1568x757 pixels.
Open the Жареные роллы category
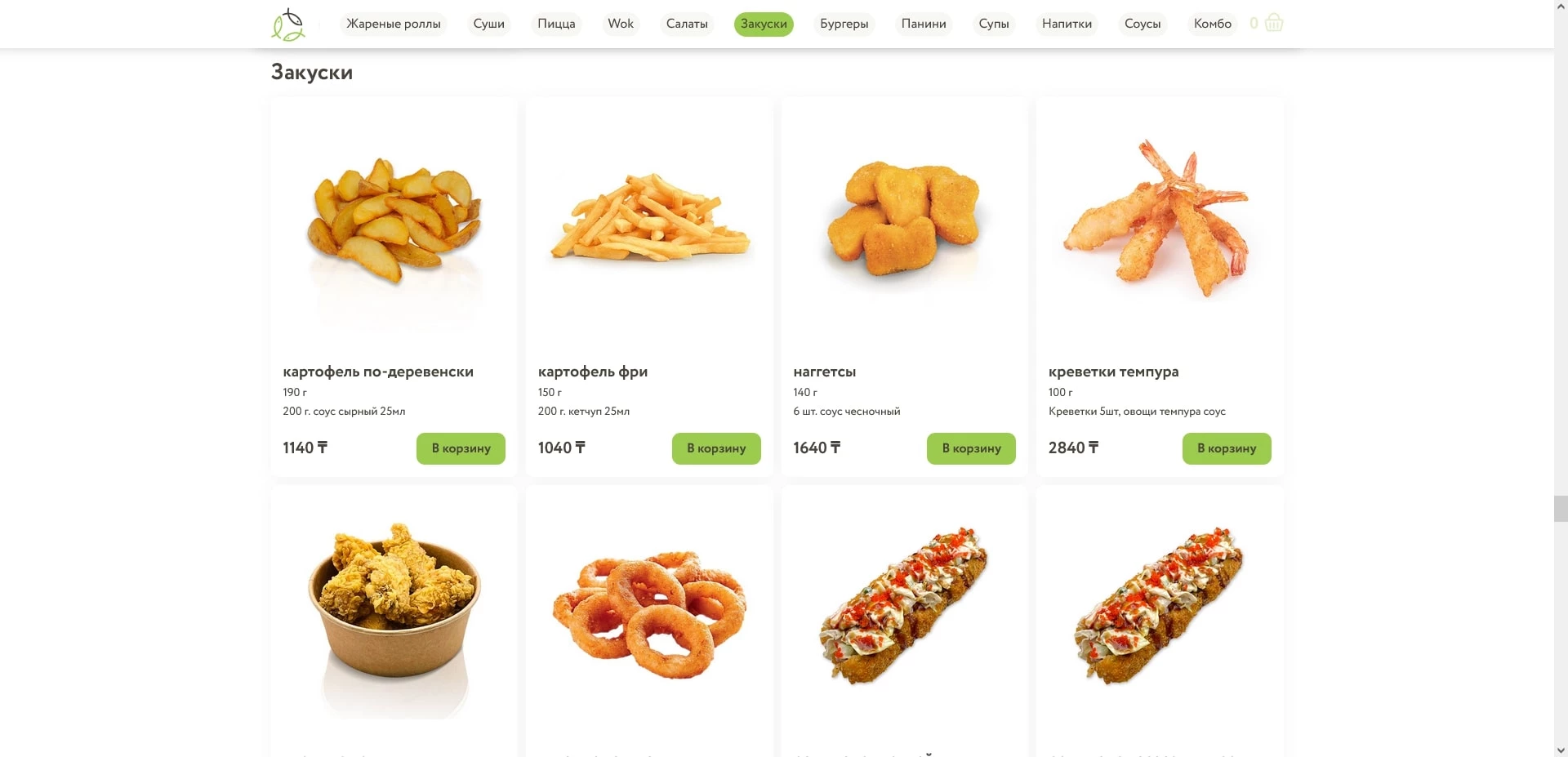(x=394, y=24)
